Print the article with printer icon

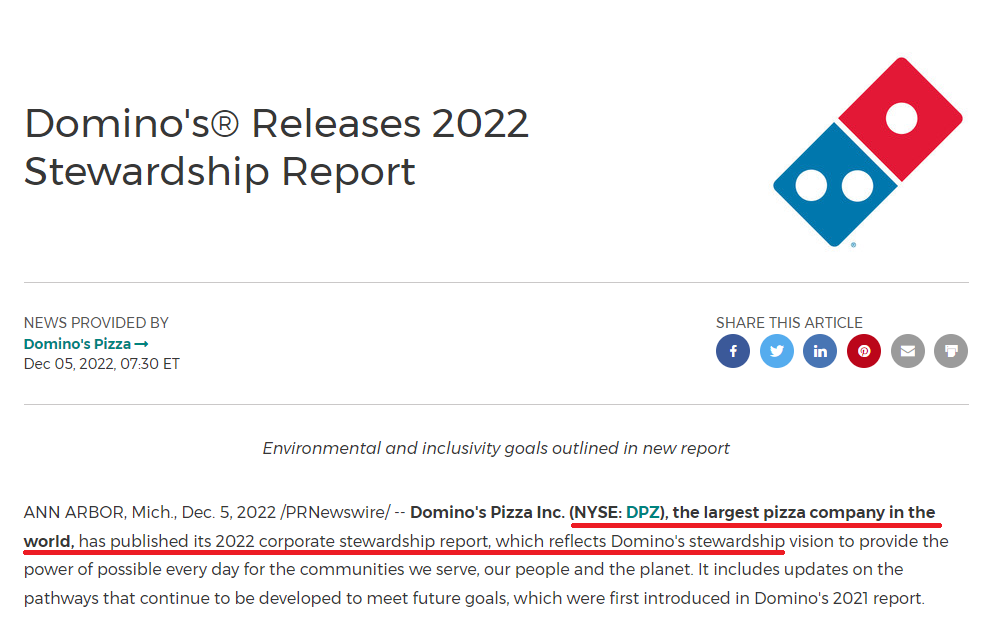[951, 351]
